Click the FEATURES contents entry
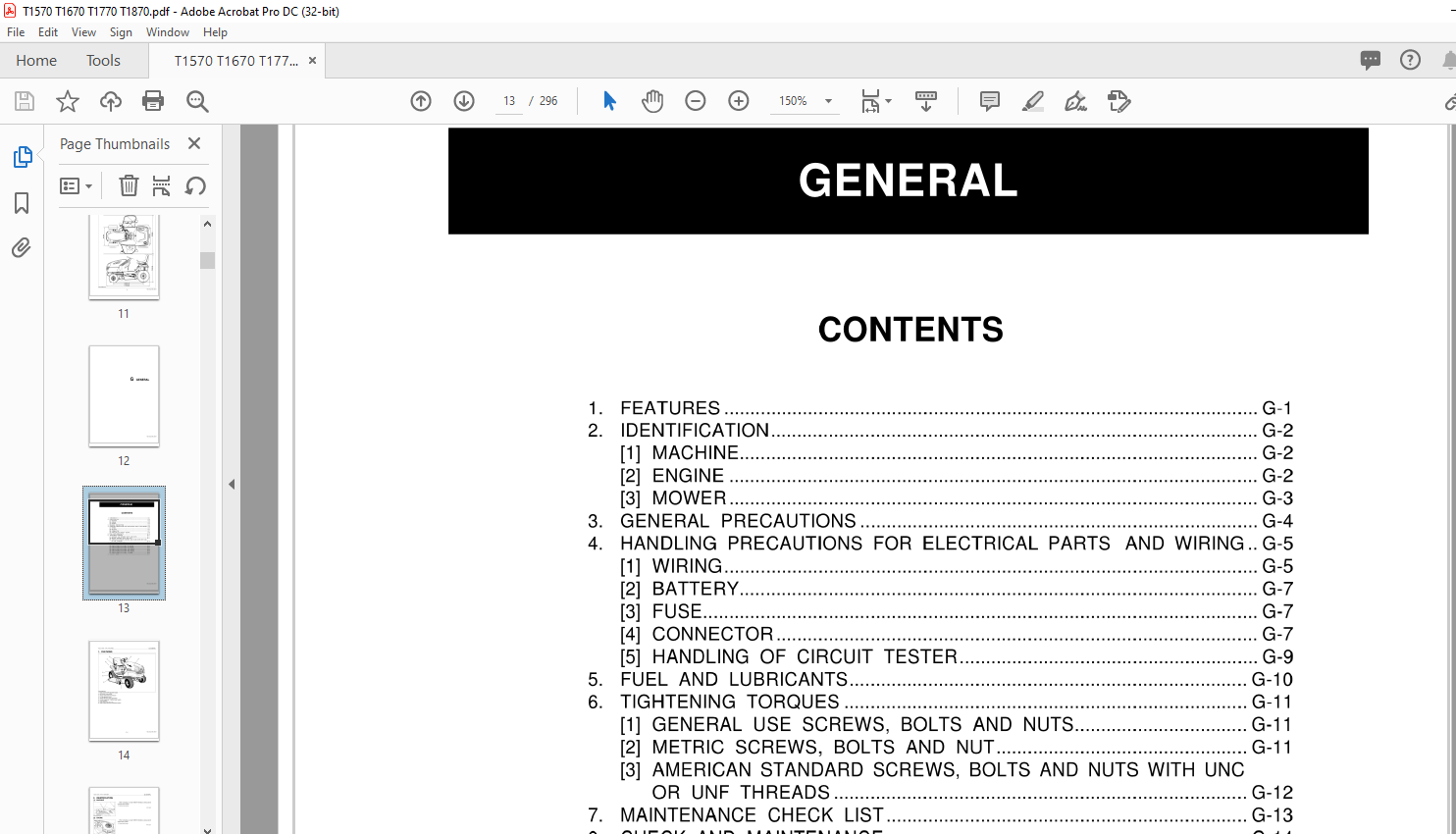The width and height of the screenshot is (1456, 834). 940,408
